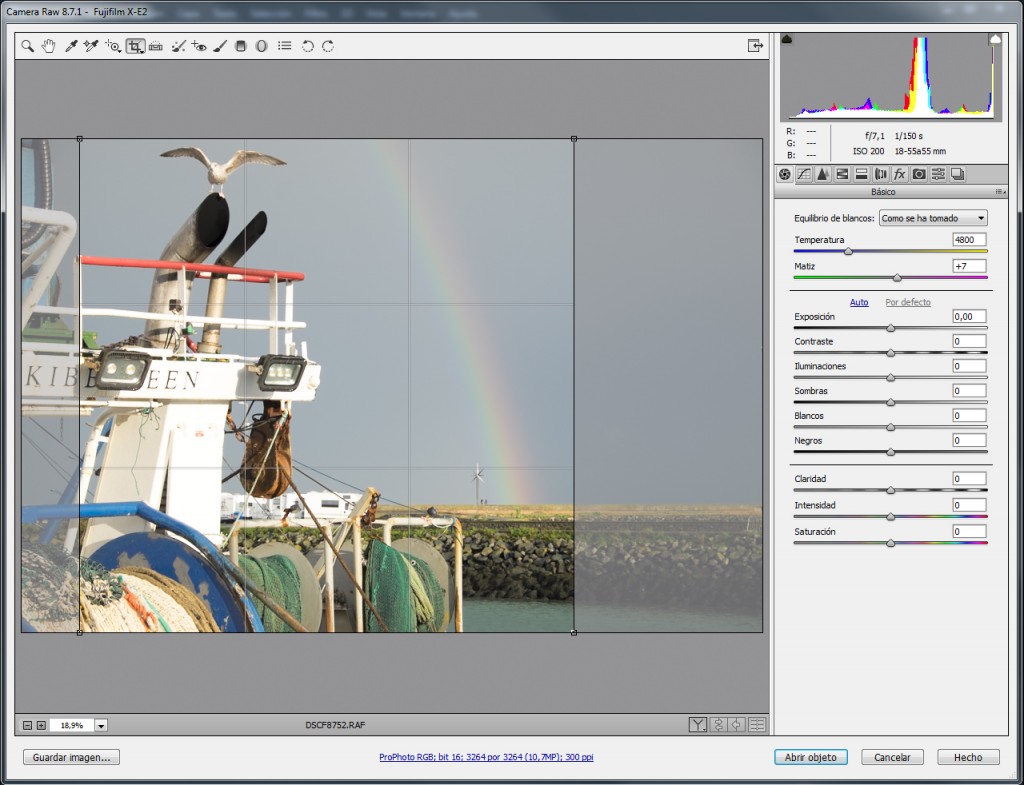This screenshot has width=1024, height=785.
Task: Click the Exposición slider handle
Action: (x=890, y=328)
